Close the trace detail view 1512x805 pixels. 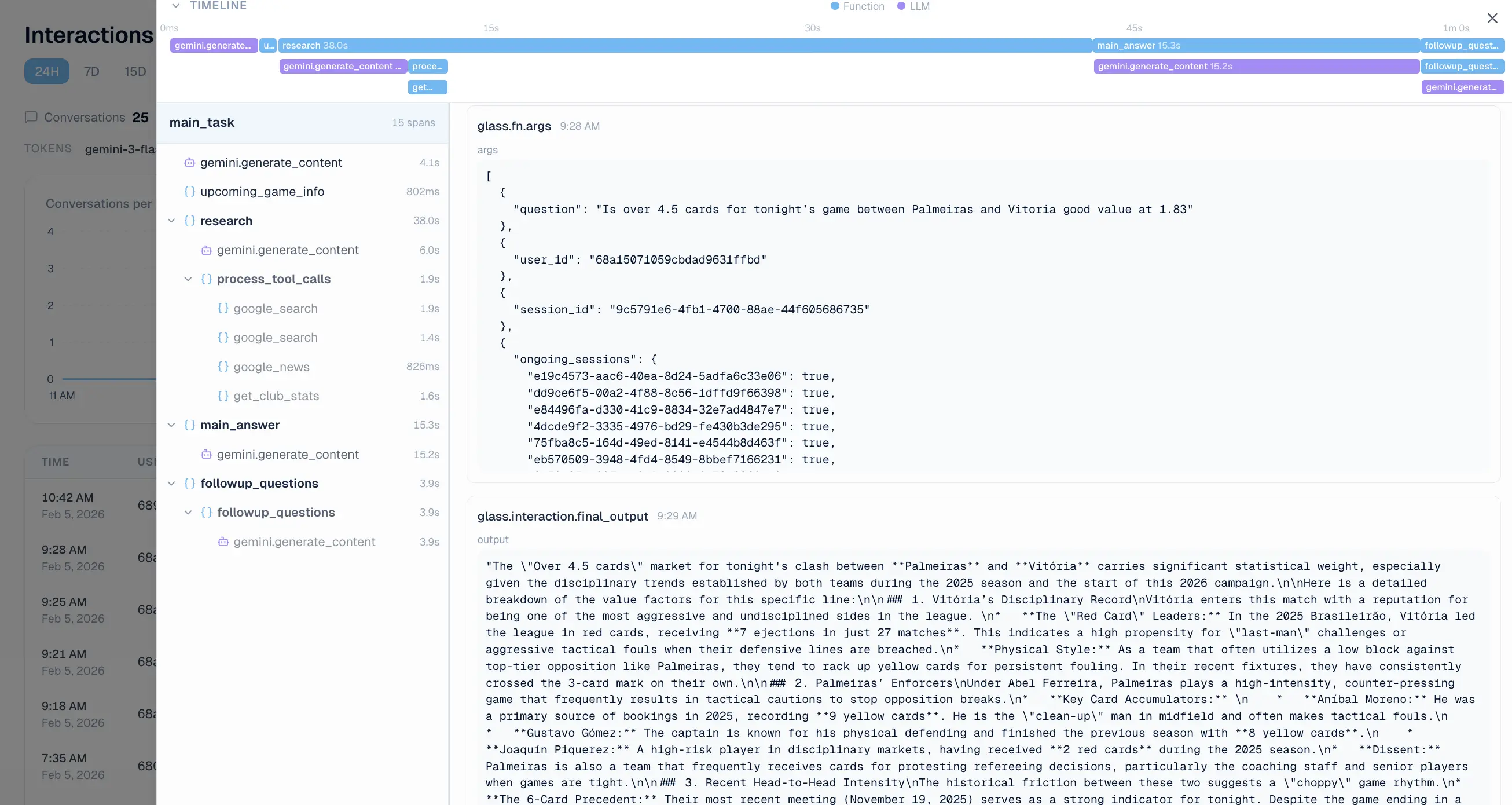tap(1493, 18)
